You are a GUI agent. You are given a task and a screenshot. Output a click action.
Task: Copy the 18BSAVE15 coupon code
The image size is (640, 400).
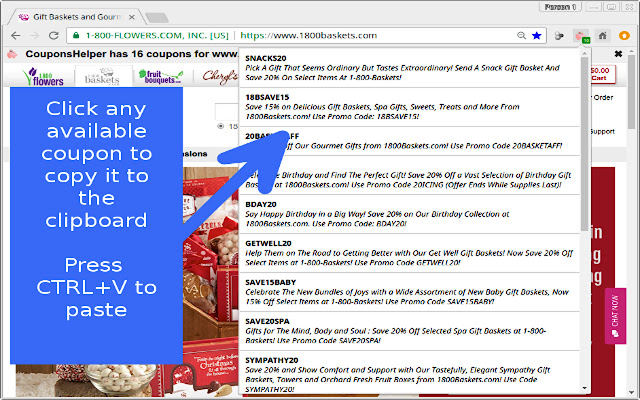[x=409, y=107]
